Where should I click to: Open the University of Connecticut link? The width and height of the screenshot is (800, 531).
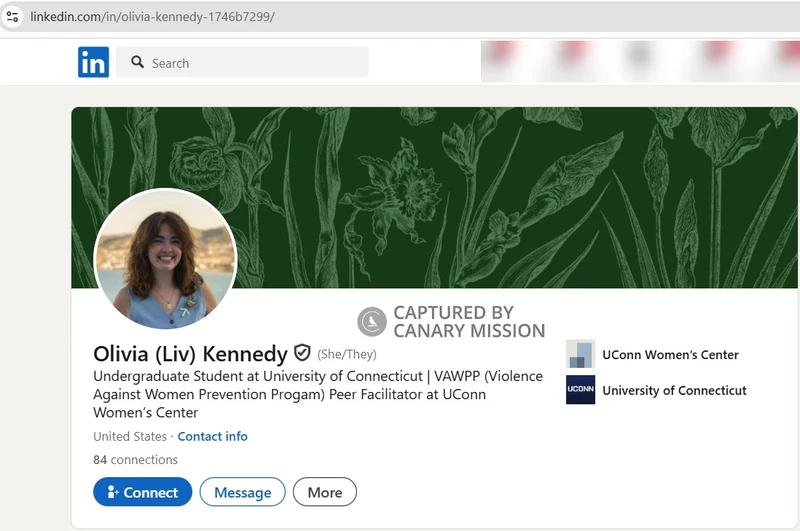(674, 391)
